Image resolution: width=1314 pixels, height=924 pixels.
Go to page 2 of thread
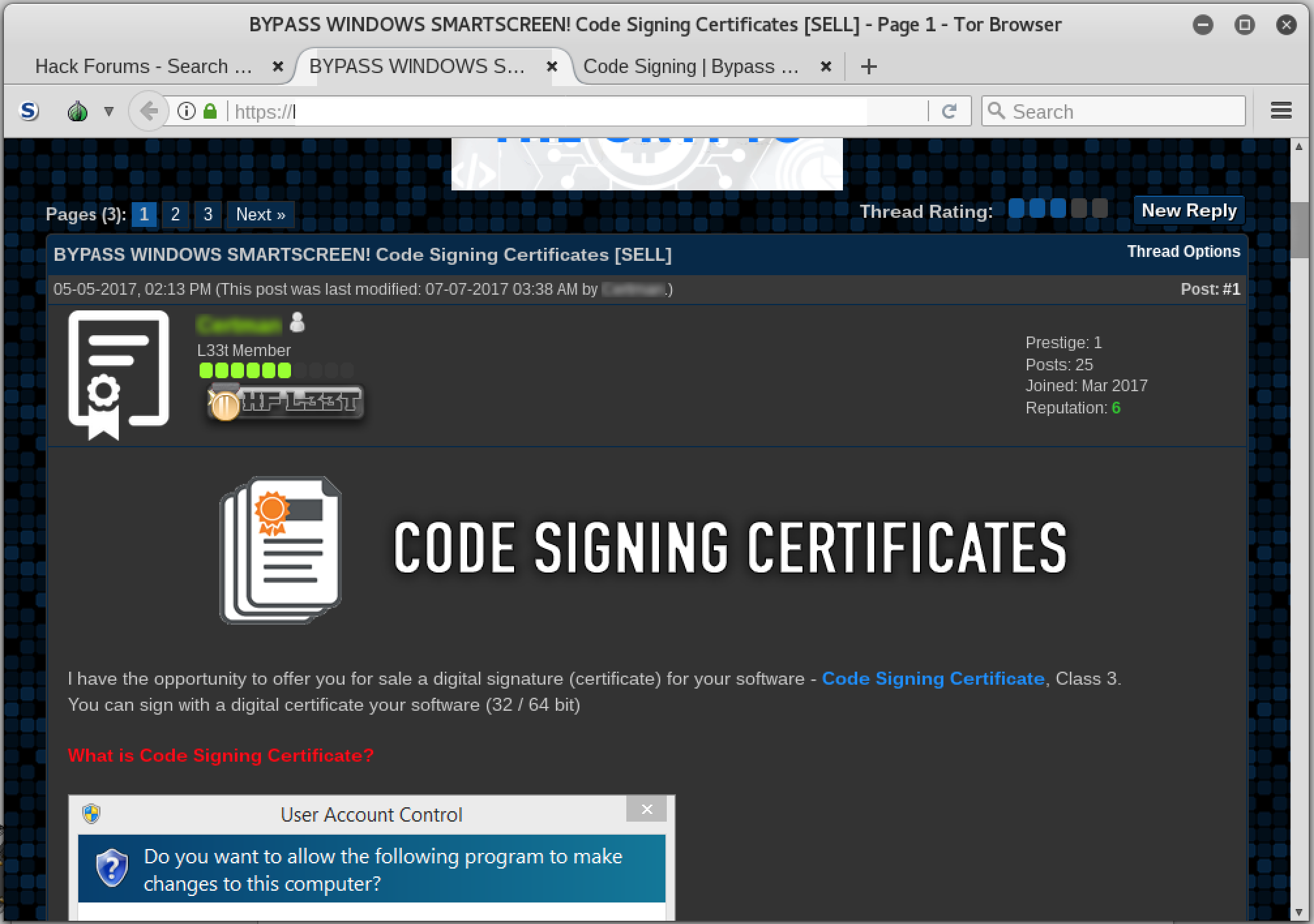pos(175,215)
